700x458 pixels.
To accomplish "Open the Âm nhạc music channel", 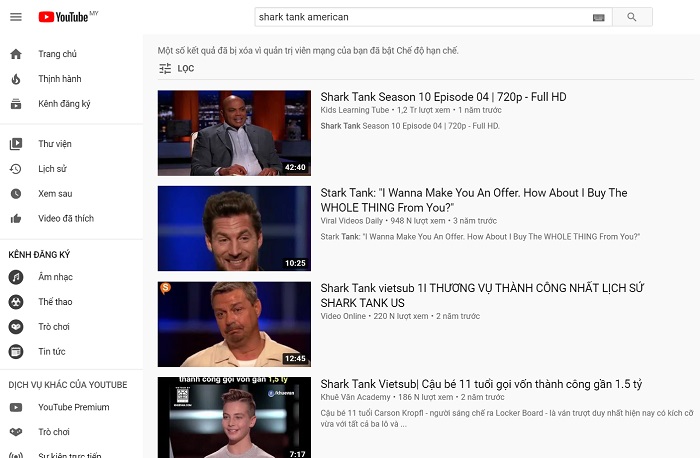I will point(55,277).
